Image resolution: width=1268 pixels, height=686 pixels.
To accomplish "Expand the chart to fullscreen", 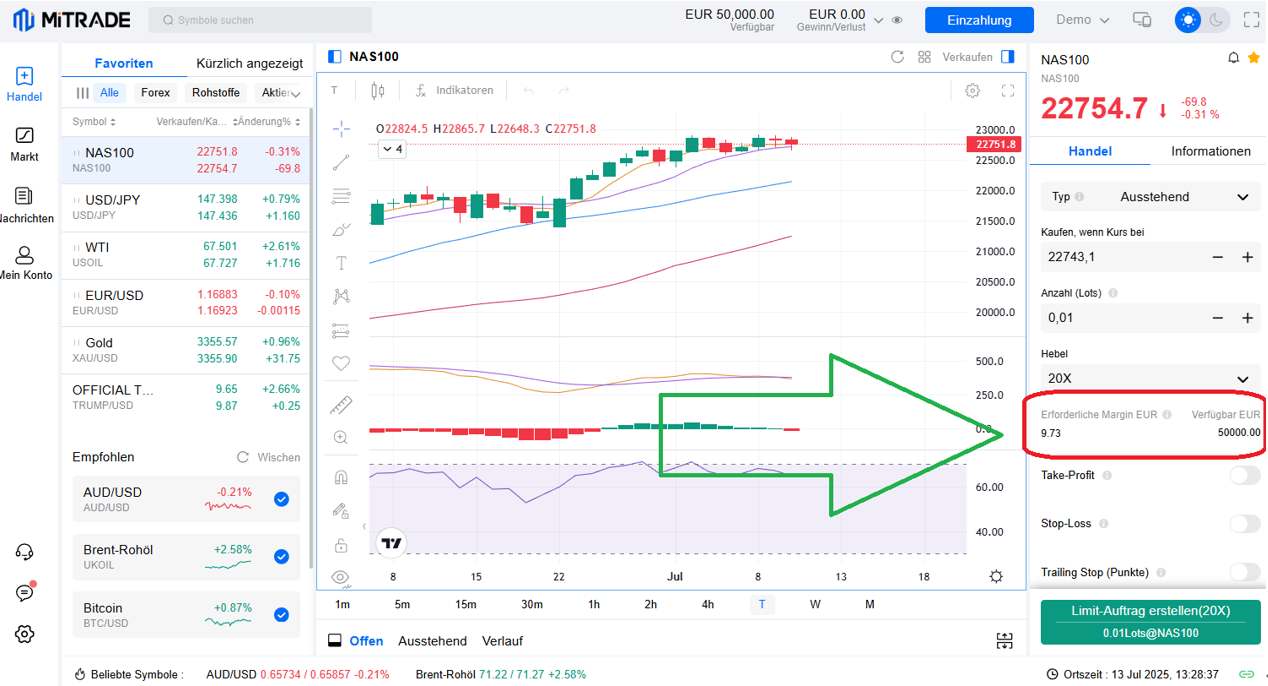I will [1008, 91].
